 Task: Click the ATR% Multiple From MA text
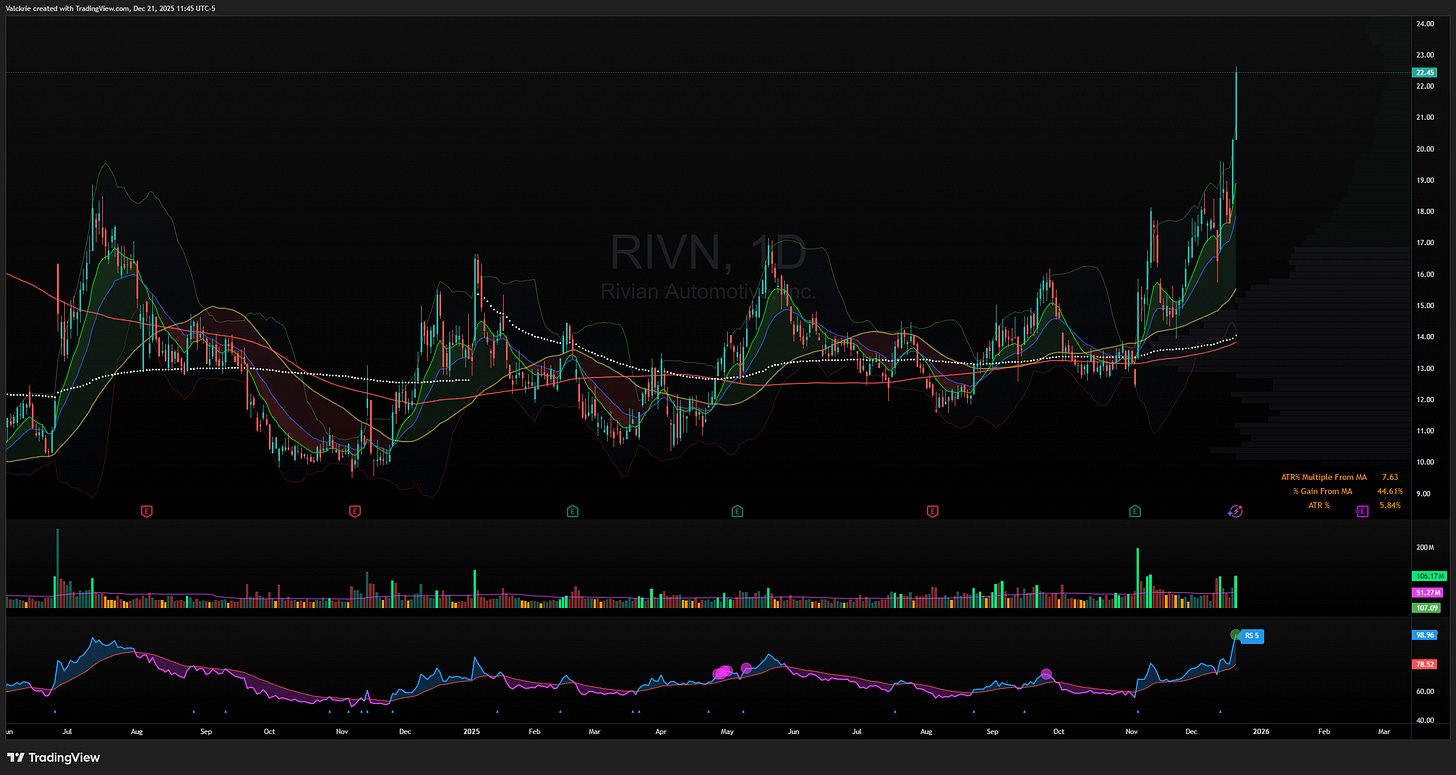coord(1323,477)
